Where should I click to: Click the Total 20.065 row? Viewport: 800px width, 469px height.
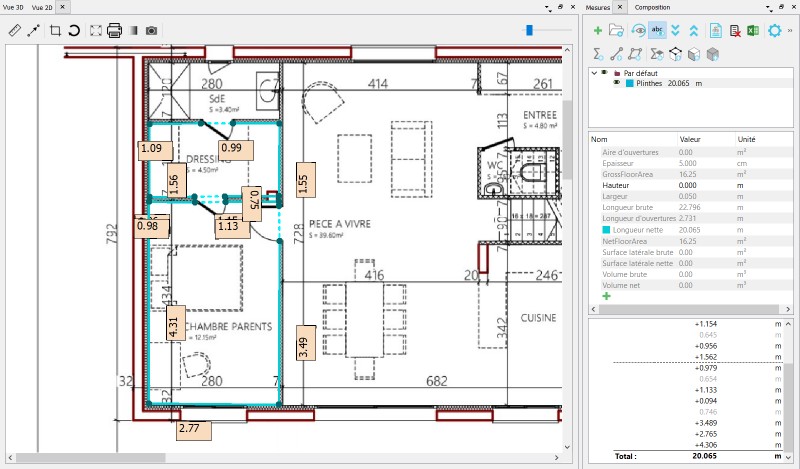click(x=699, y=456)
